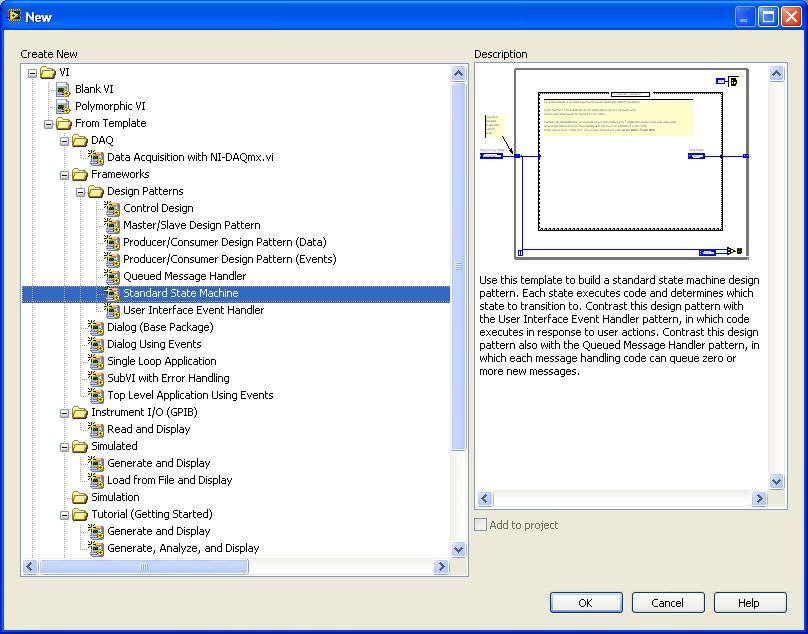Screen dimensions: 808x634
Task: Select User Interface Event Handler item
Action: [193, 310]
